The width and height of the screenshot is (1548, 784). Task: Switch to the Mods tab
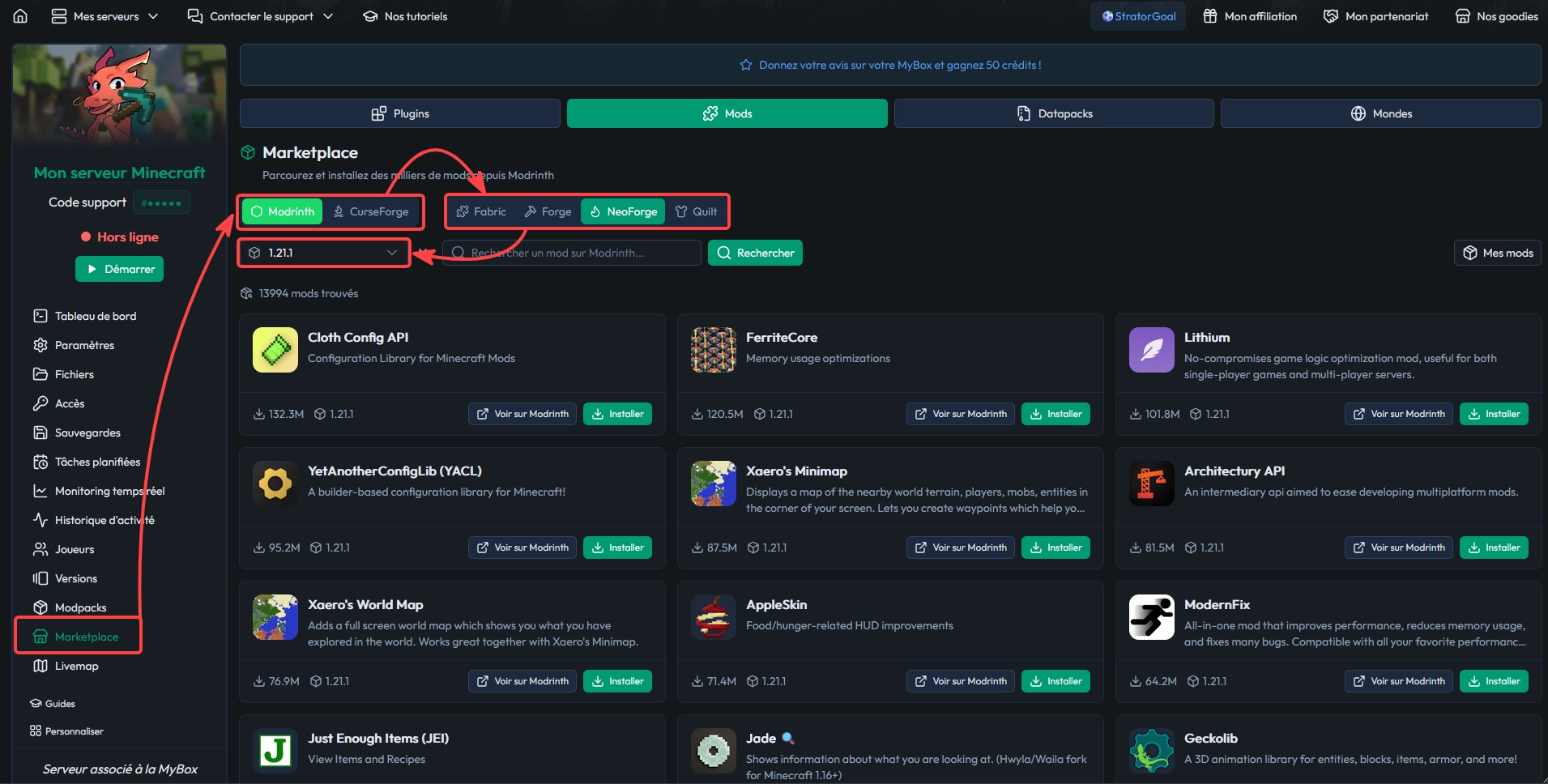pos(727,113)
